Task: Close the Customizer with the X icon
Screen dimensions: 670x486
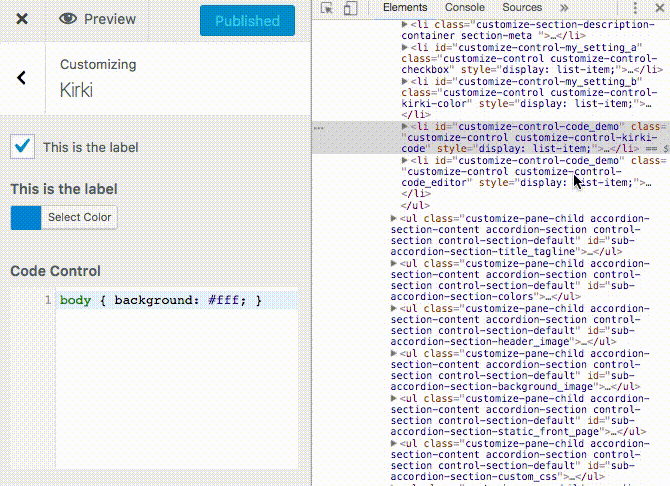Action: click(22, 19)
